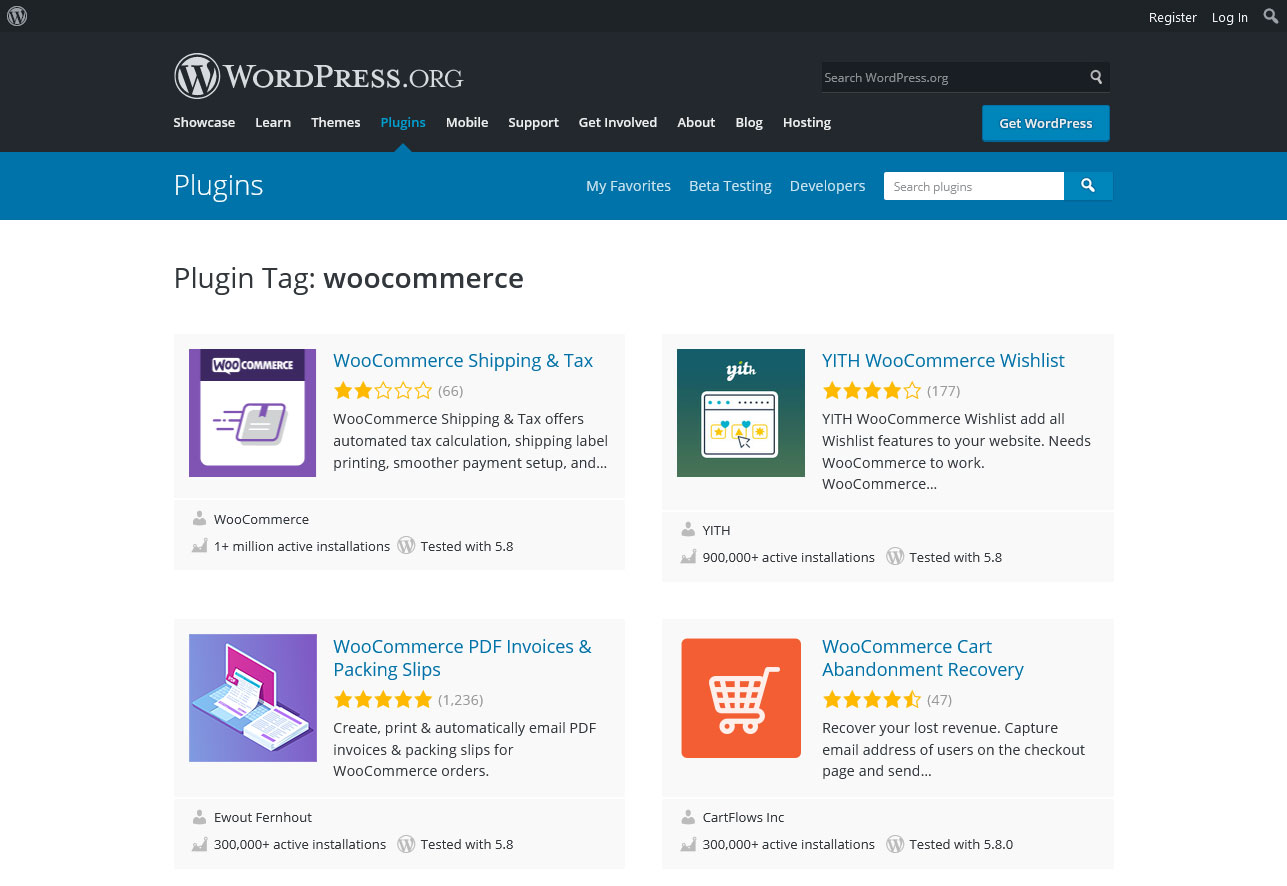The width and height of the screenshot is (1287, 886).
Task: Click five-star rating of PDF Invoices plugin
Action: click(383, 700)
